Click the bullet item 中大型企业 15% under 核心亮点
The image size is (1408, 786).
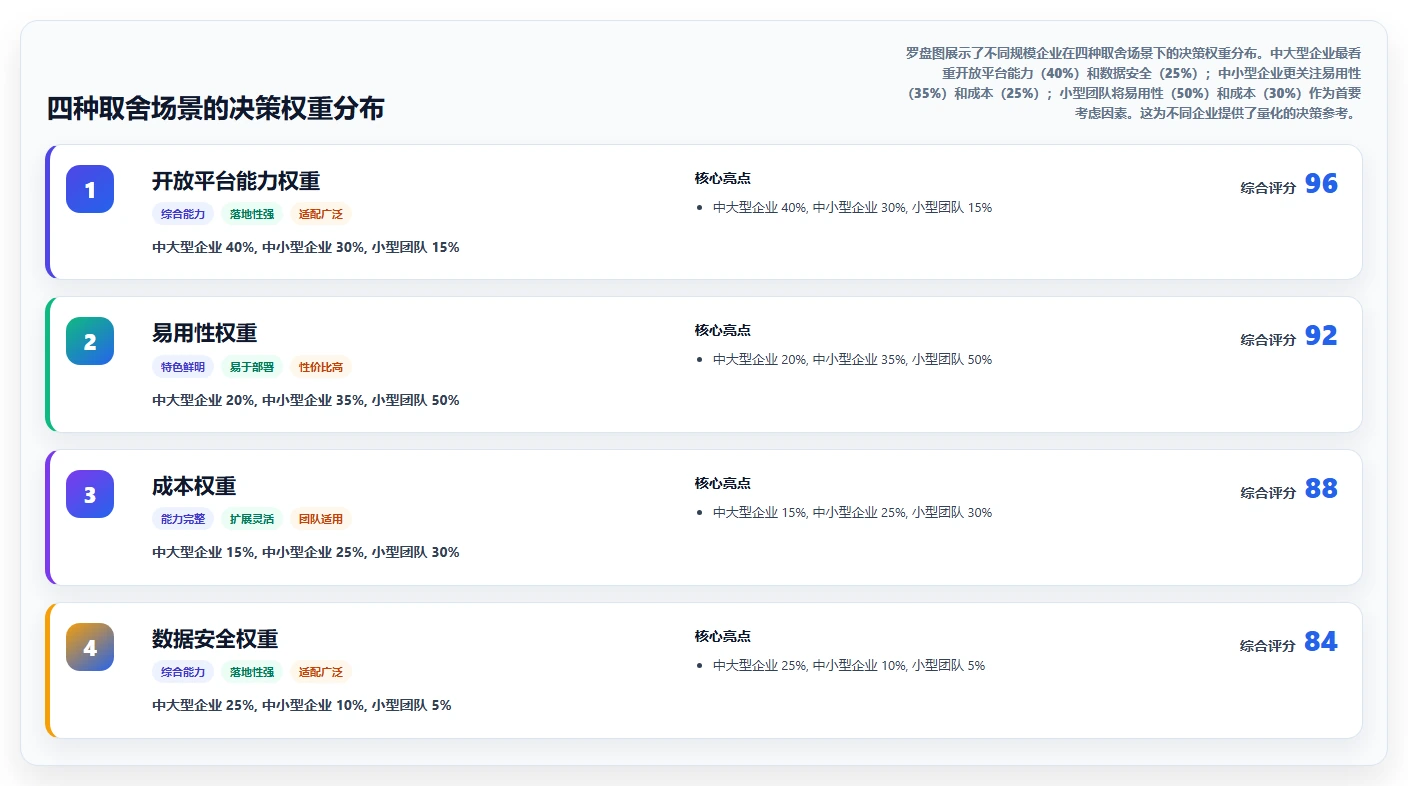coord(852,513)
